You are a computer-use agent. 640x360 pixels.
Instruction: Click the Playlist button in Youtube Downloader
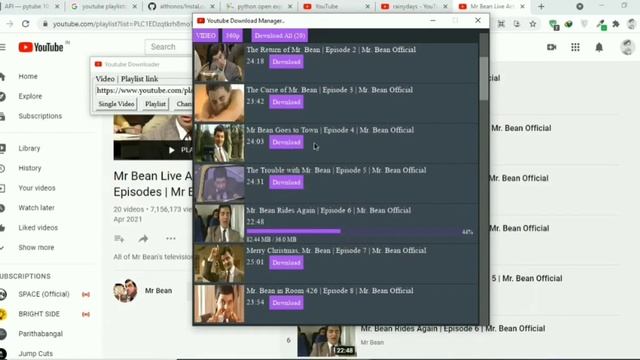point(156,104)
